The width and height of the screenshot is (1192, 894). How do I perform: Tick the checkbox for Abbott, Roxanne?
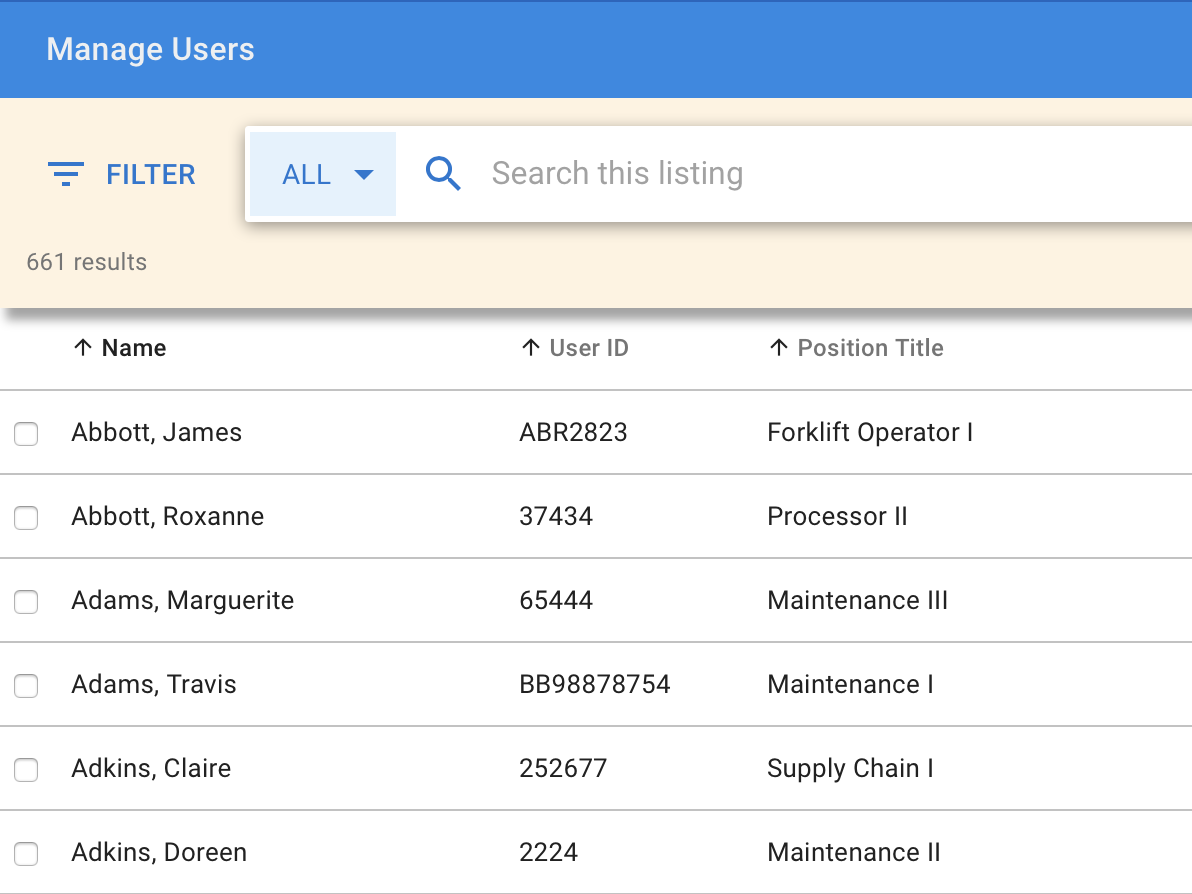(26, 518)
